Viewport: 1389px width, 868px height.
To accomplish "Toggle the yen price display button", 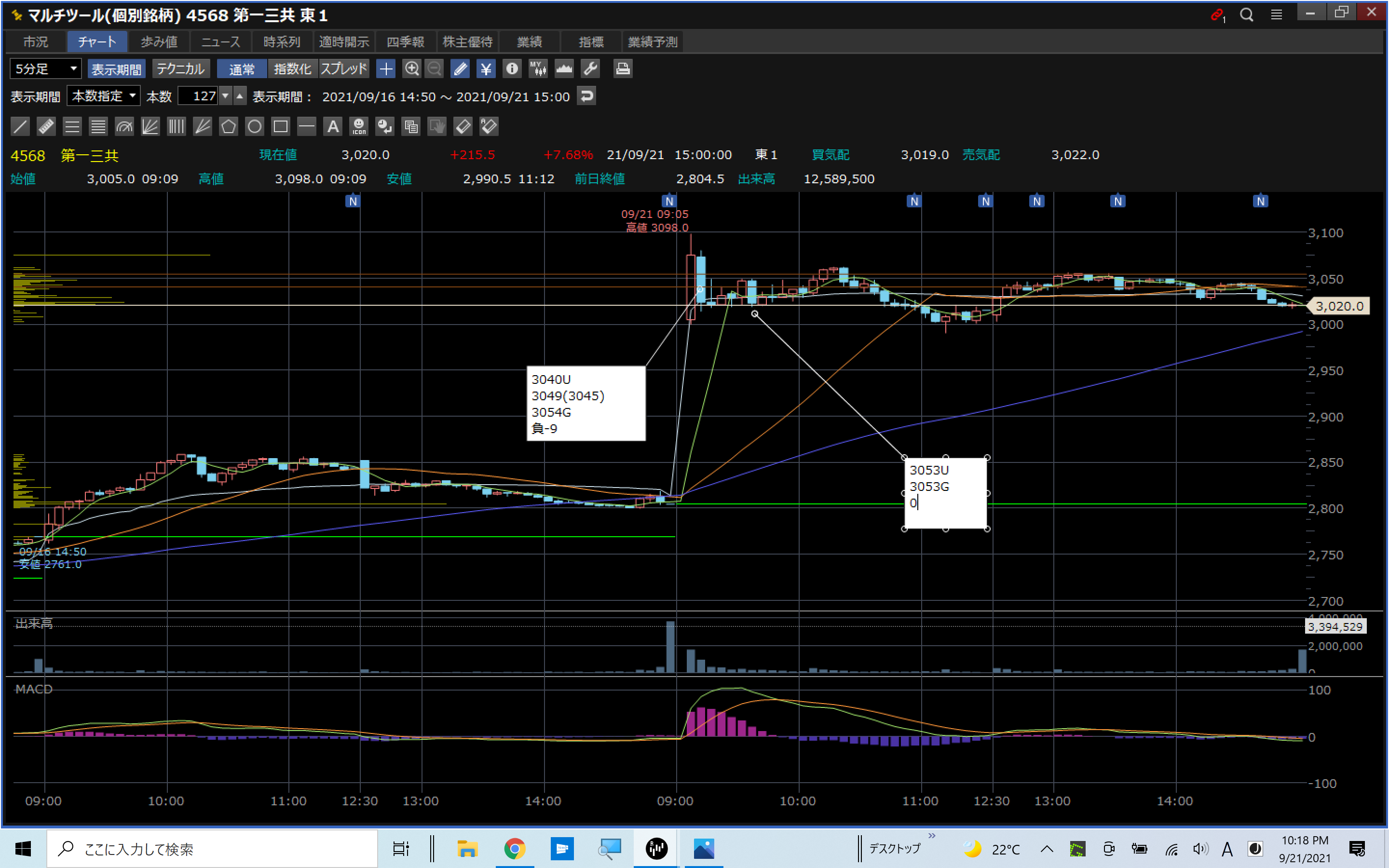I will click(x=486, y=69).
